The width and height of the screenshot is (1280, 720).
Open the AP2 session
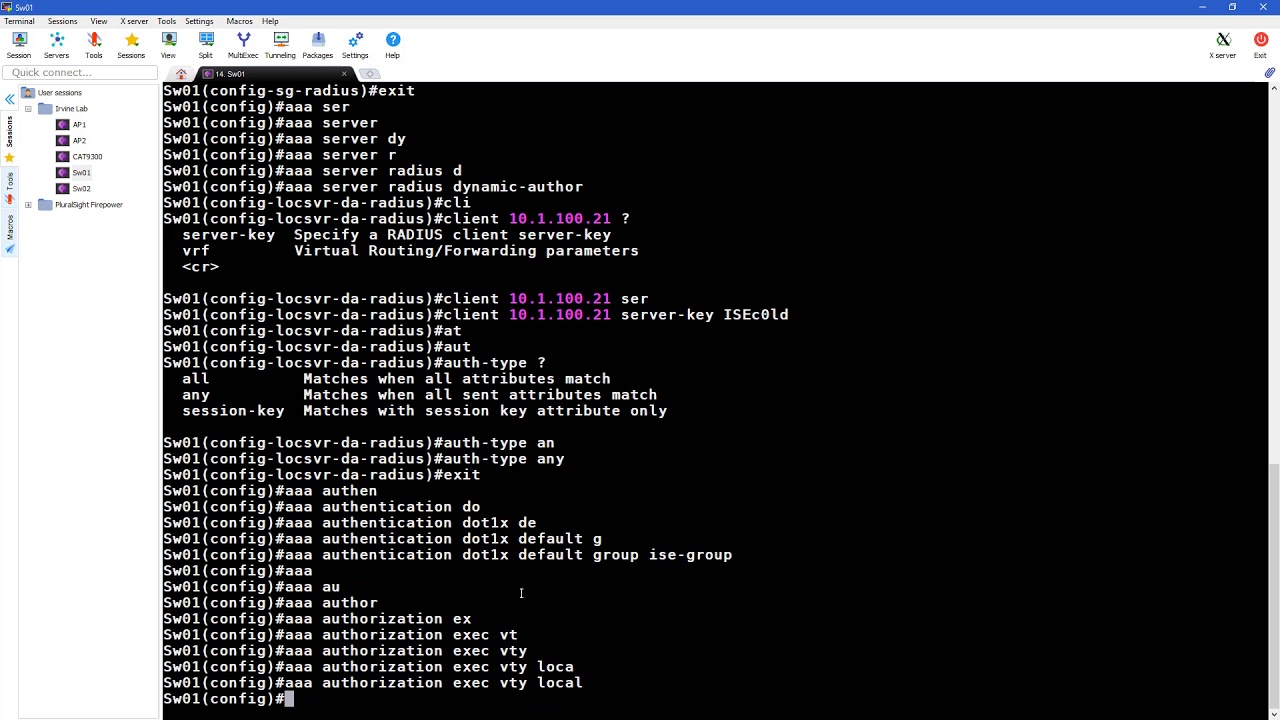point(79,140)
